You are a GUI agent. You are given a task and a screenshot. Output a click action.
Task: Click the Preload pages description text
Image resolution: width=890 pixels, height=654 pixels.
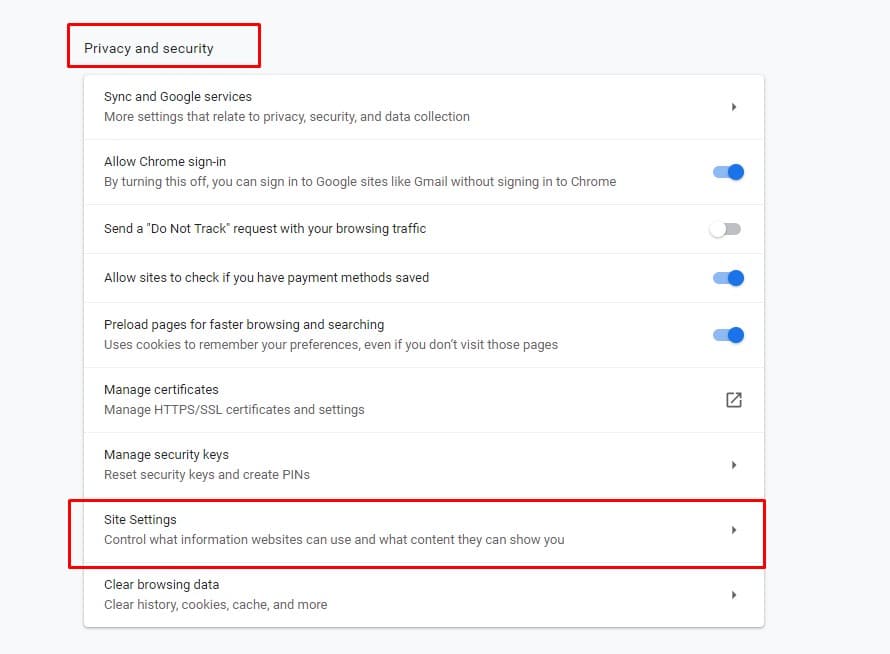click(x=331, y=345)
